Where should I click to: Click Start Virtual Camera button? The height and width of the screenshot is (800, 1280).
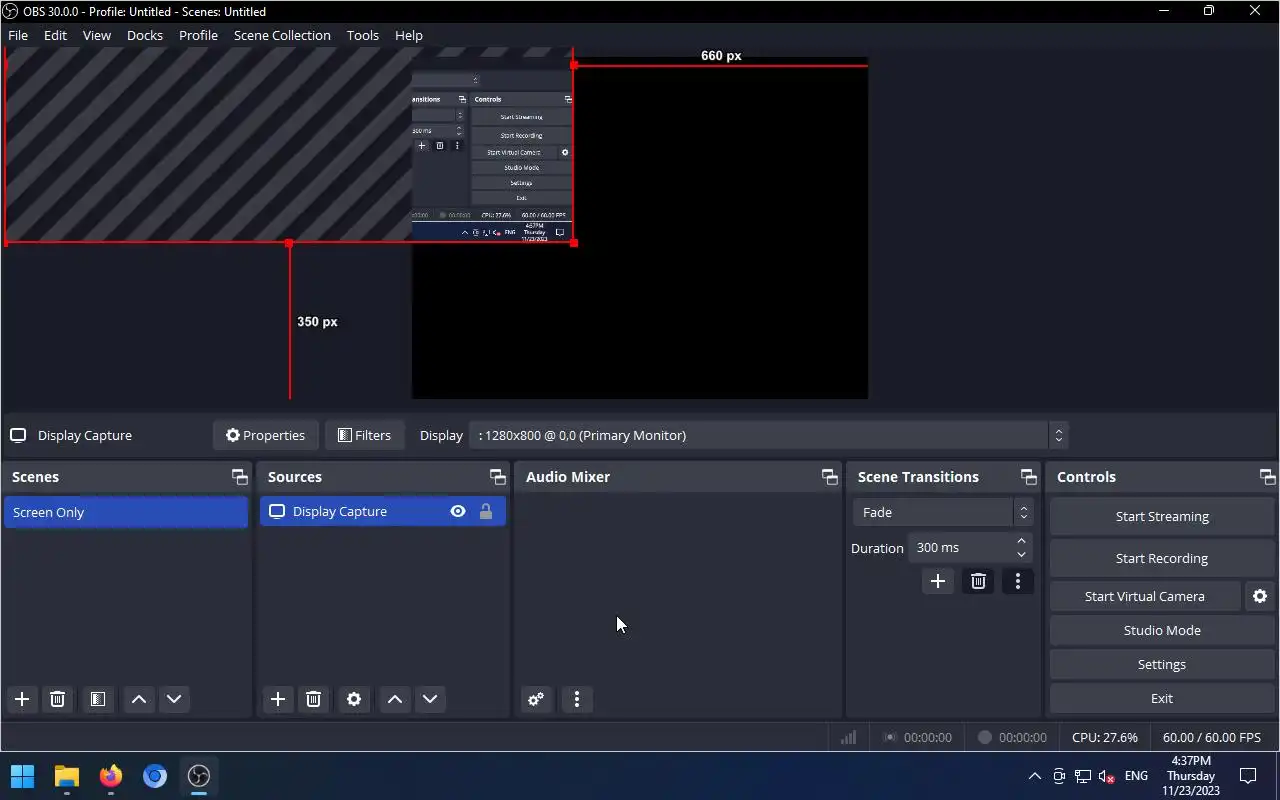1145,596
